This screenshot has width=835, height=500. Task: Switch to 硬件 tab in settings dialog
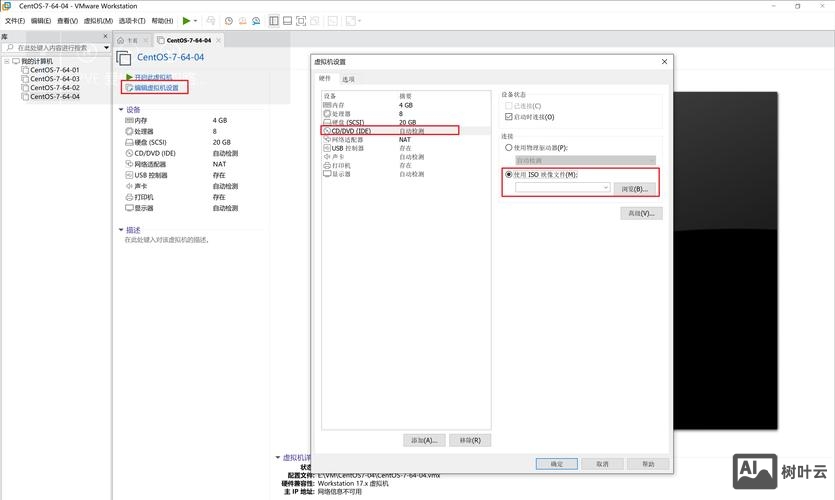pyautogui.click(x=325, y=78)
